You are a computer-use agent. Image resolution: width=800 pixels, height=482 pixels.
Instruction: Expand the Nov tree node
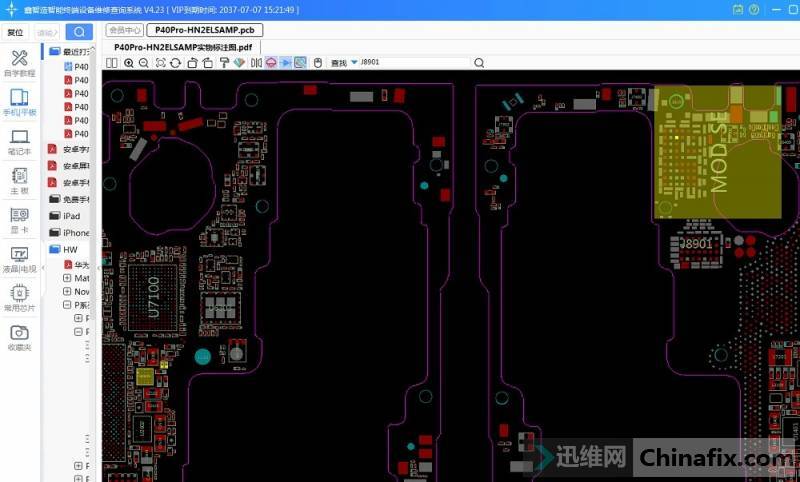point(67,291)
